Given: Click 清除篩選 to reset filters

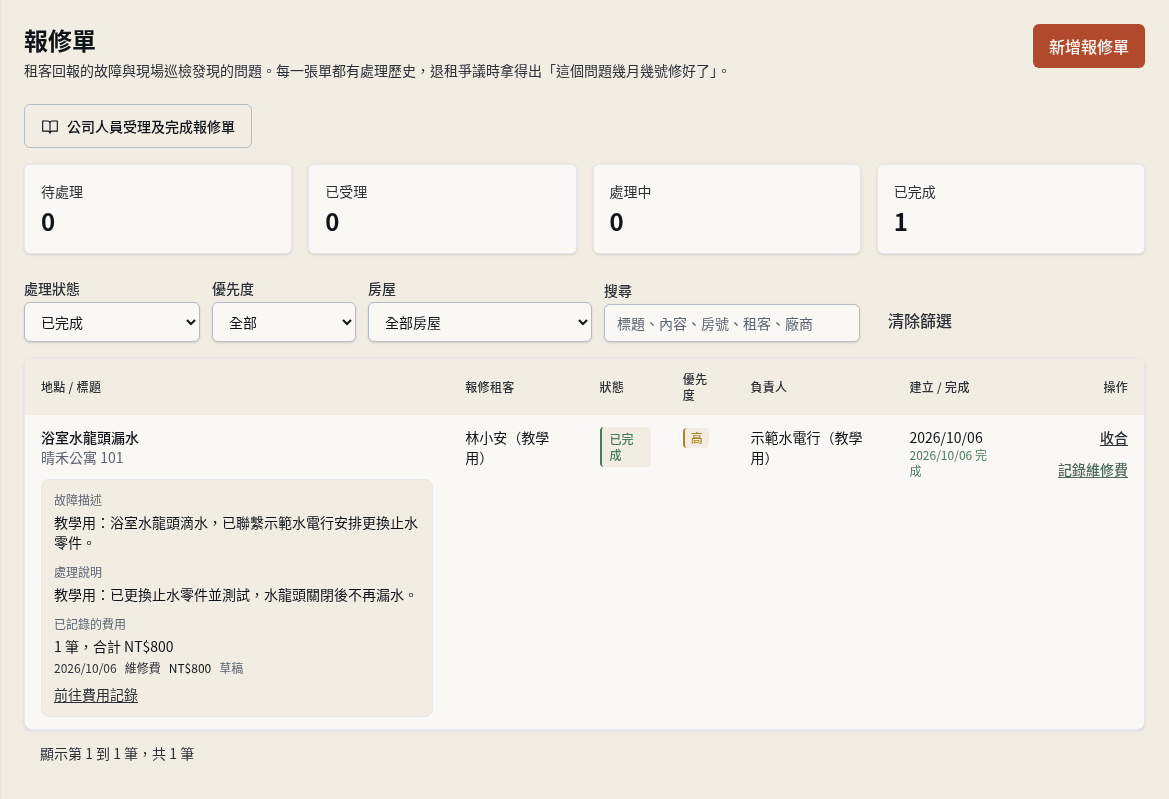Looking at the screenshot, I should point(920,321).
